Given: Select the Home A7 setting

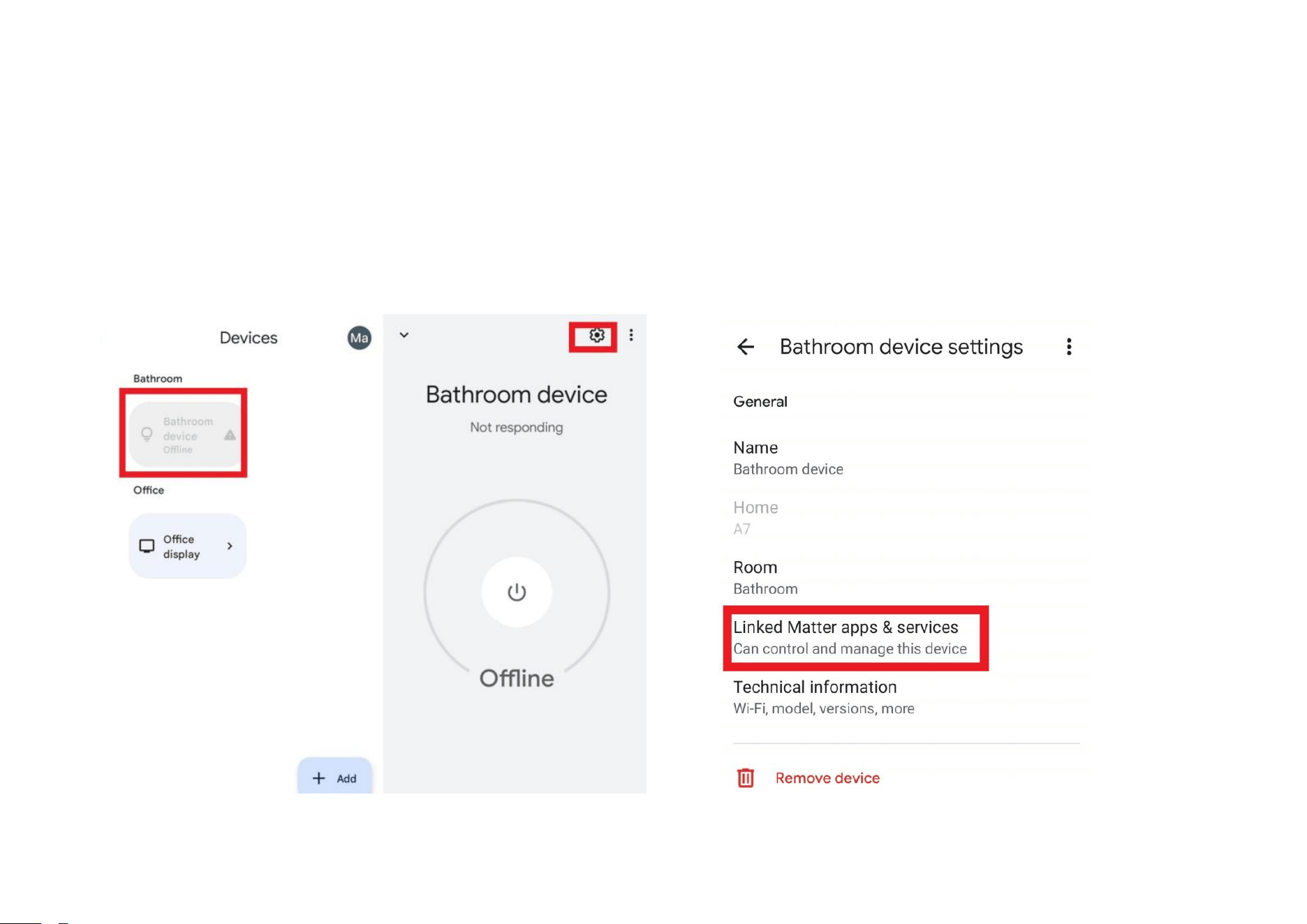Looking at the screenshot, I should [906, 518].
